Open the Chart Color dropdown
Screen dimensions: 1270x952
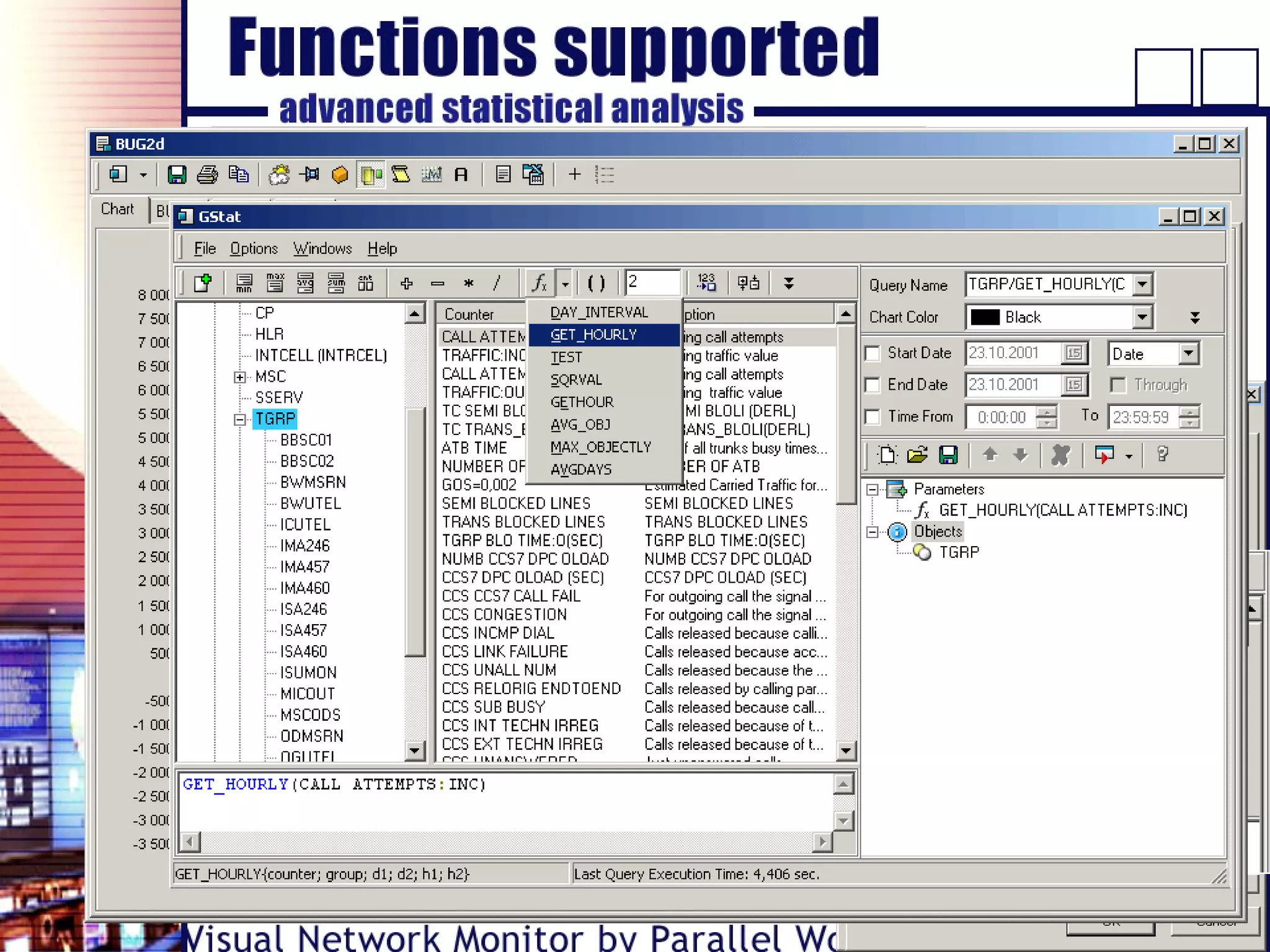point(1142,317)
